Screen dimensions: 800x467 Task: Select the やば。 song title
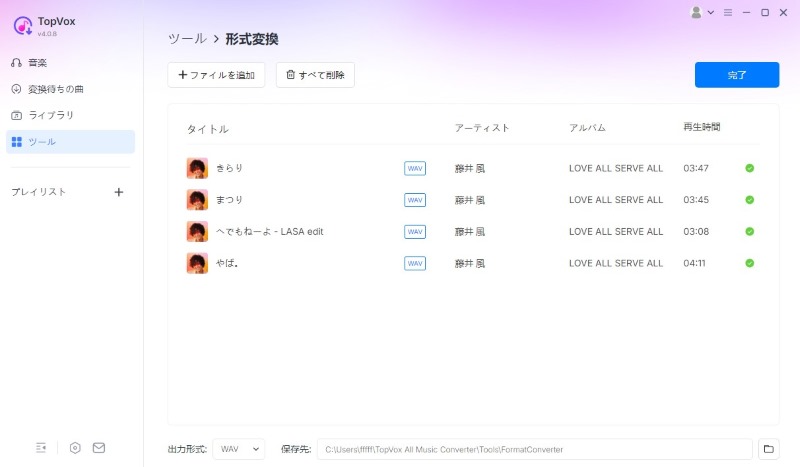[227, 263]
